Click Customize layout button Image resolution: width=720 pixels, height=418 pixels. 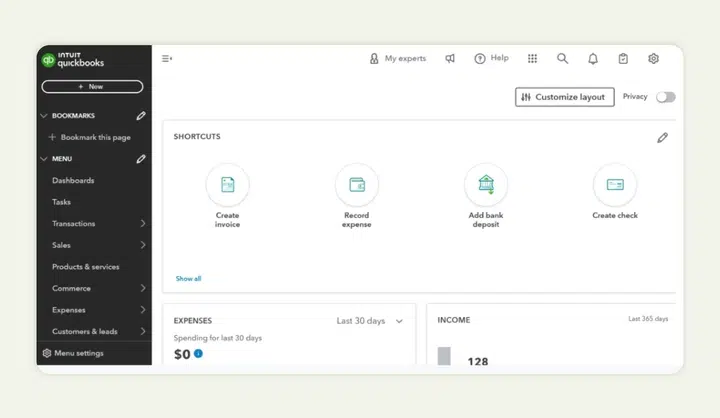click(564, 97)
